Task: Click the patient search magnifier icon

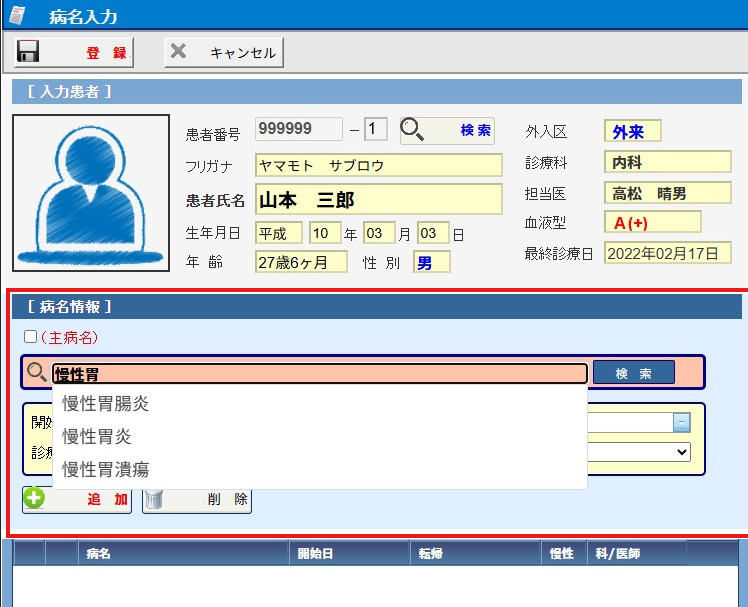Action: point(412,130)
